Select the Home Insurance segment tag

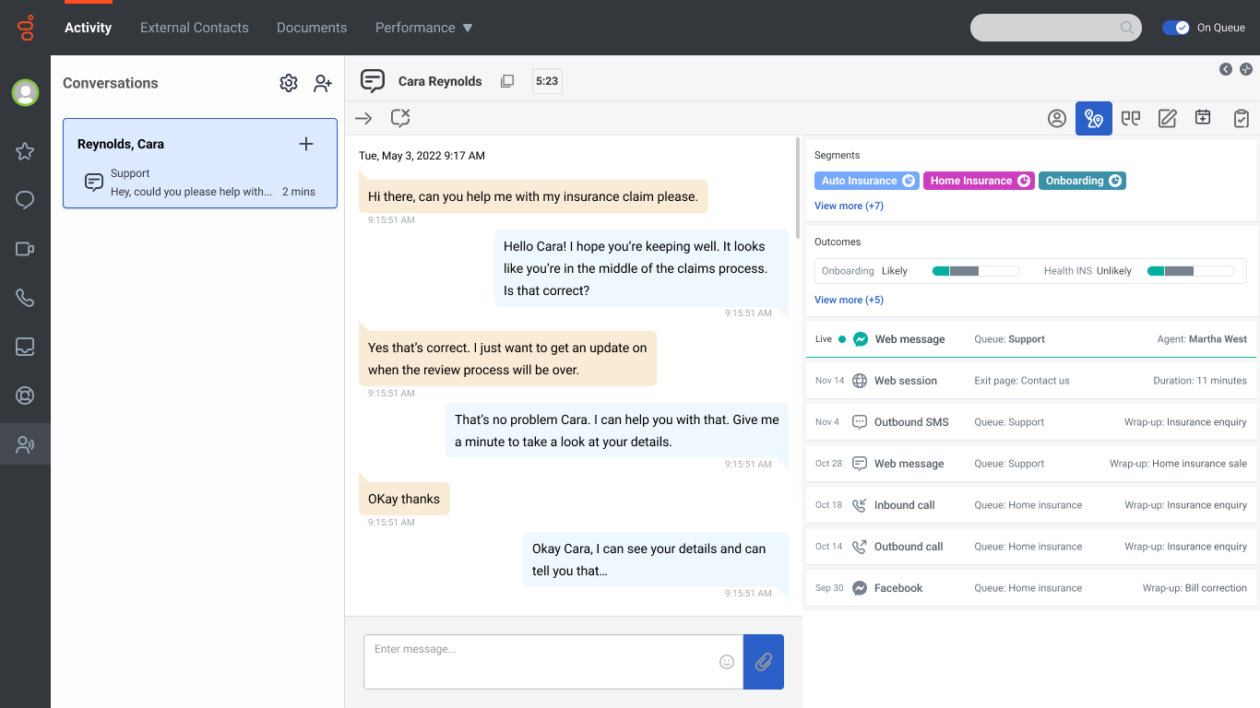(978, 181)
